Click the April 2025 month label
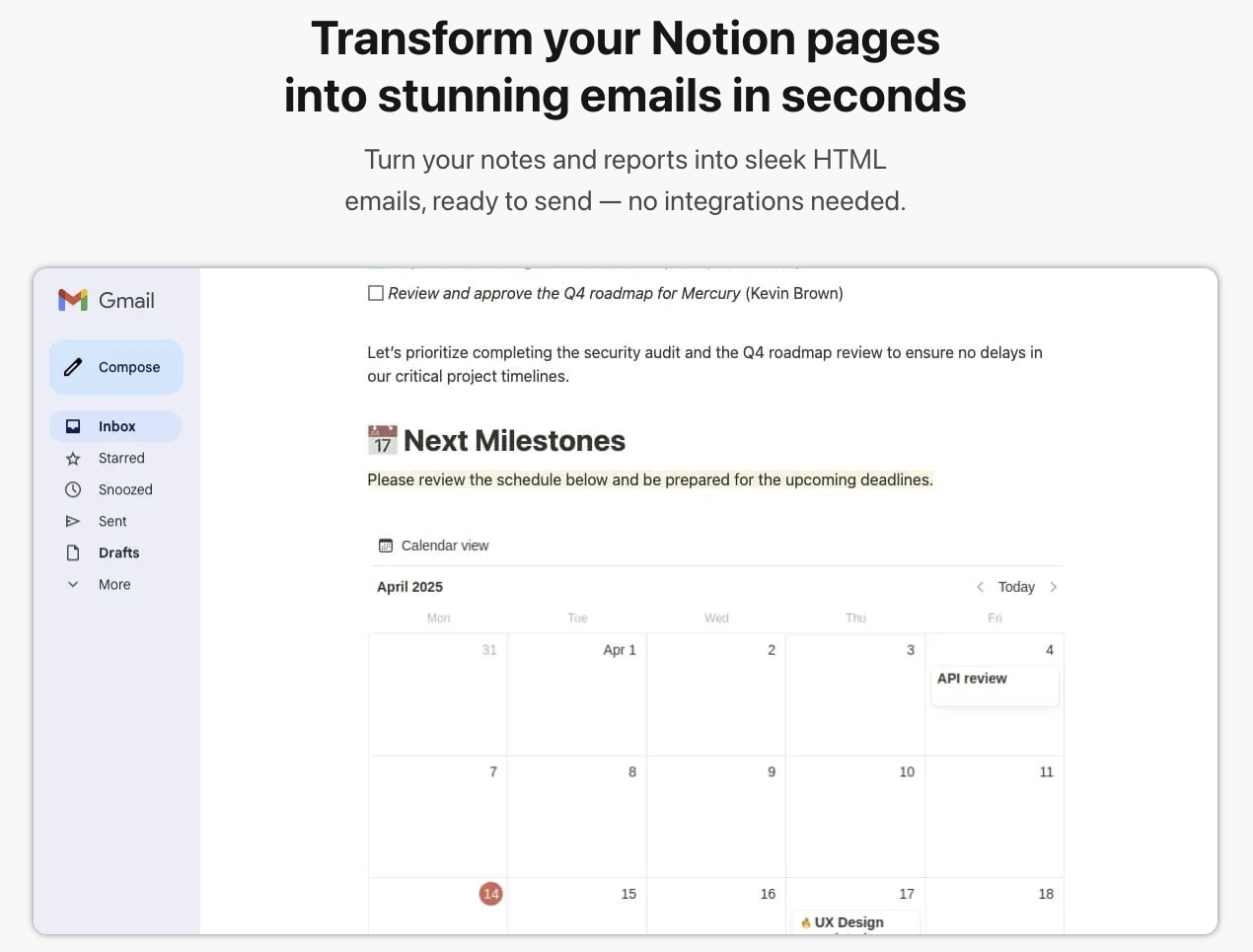 point(409,587)
